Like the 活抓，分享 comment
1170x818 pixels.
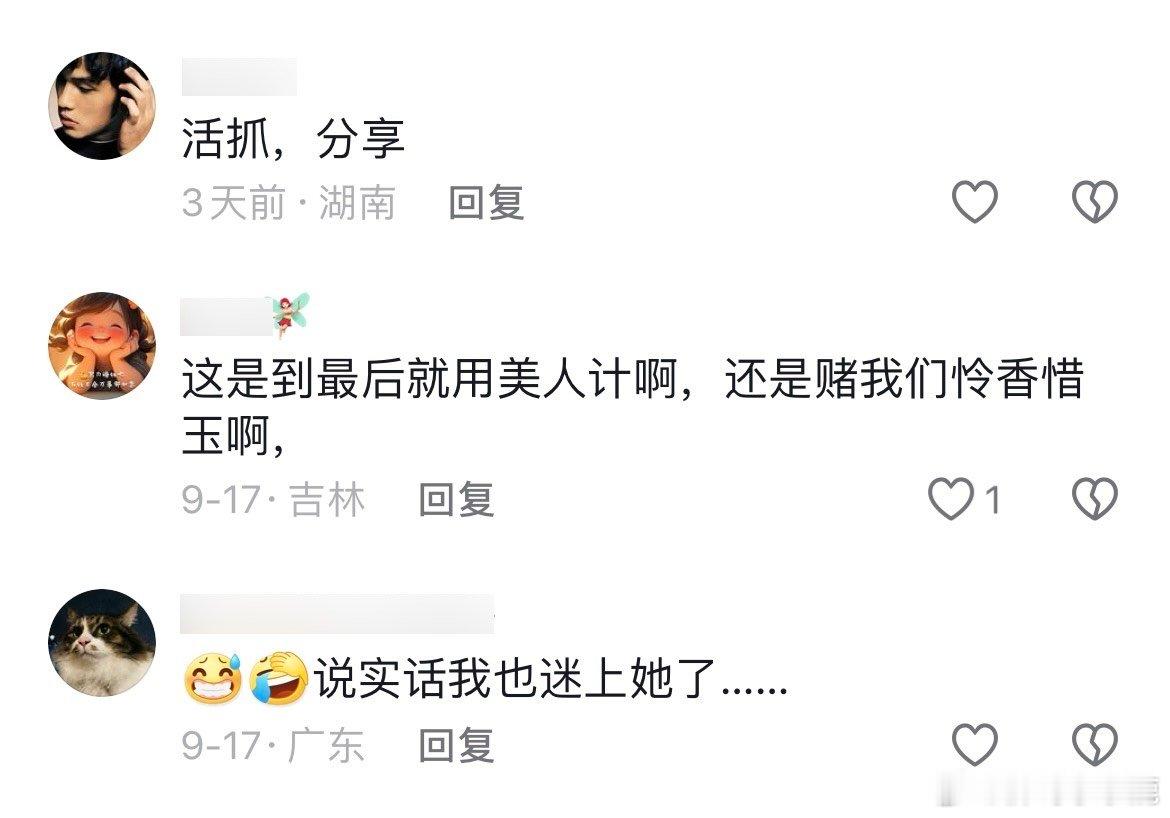click(x=975, y=202)
